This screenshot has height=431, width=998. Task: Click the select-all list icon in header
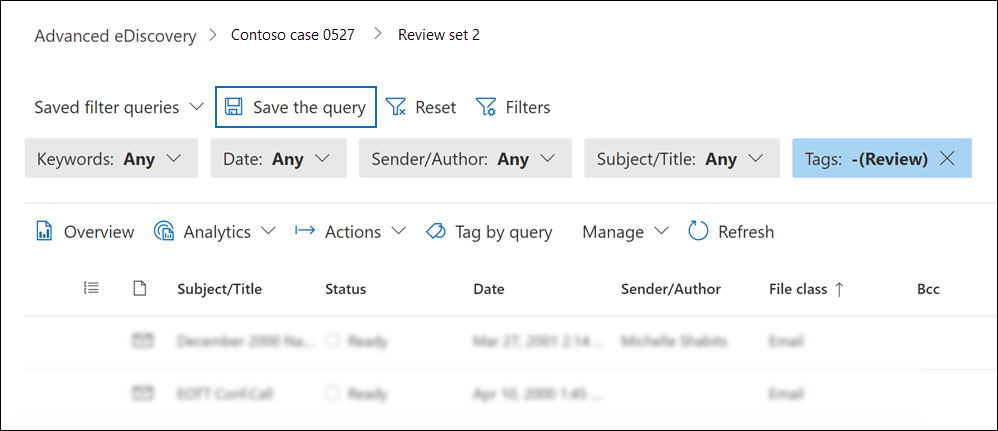[91, 288]
